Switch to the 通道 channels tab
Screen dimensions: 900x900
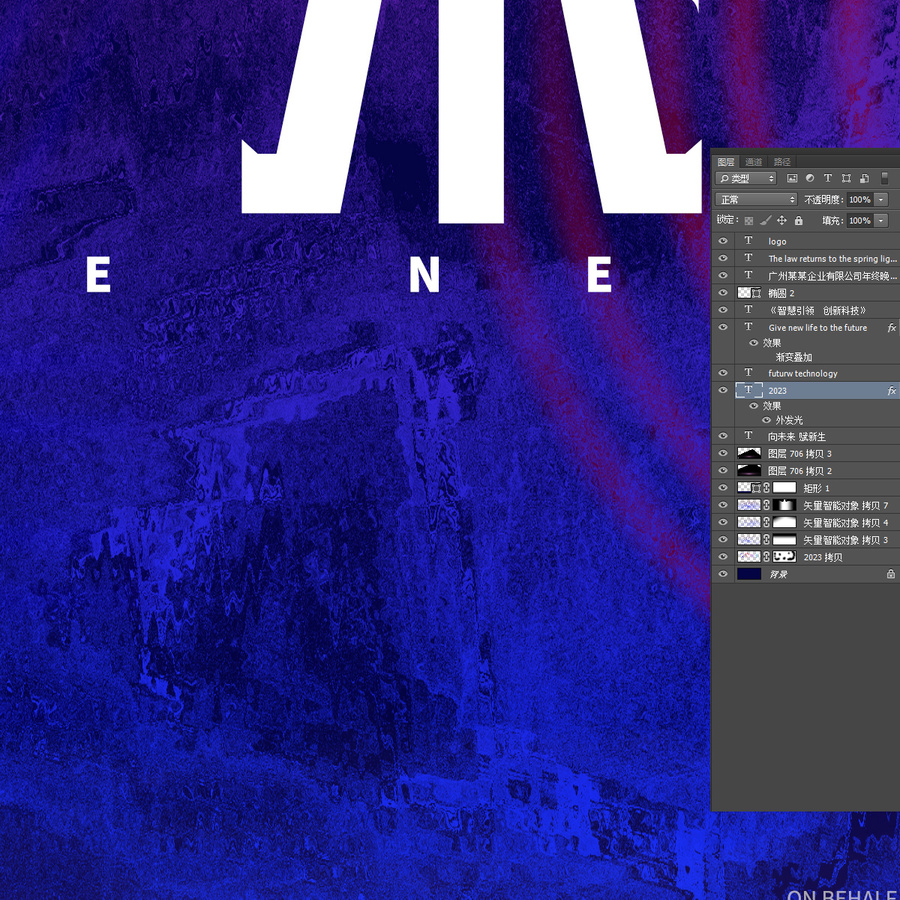coord(753,162)
